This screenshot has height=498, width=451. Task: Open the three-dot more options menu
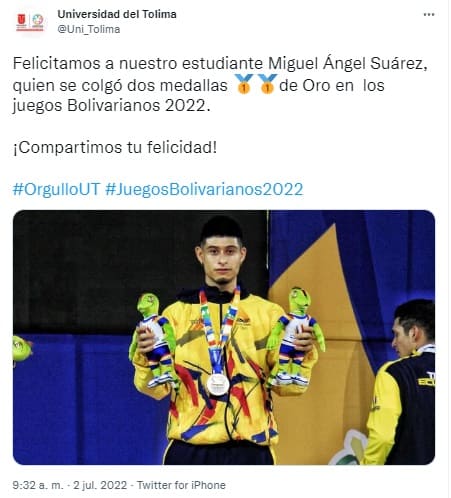(x=429, y=15)
